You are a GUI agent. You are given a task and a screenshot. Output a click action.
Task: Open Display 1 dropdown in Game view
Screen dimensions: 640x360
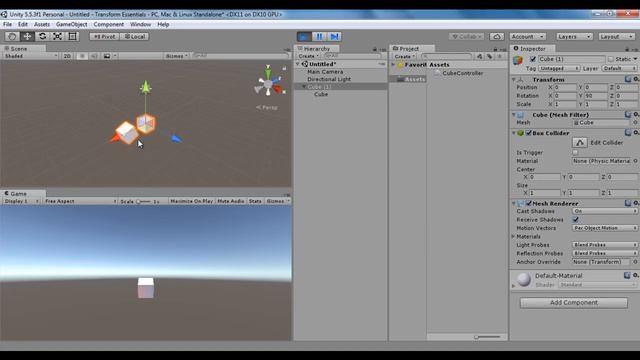(x=21, y=201)
